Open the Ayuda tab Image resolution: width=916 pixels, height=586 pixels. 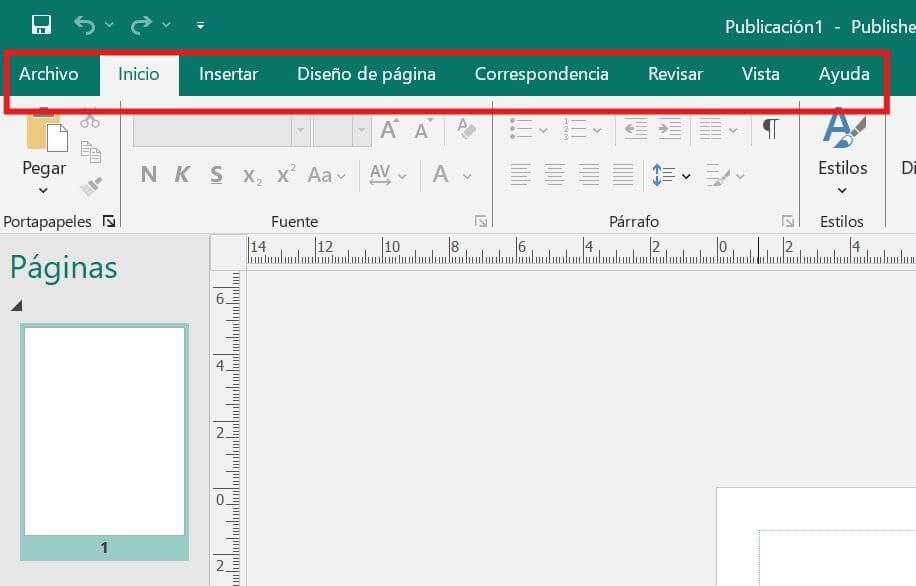844,74
